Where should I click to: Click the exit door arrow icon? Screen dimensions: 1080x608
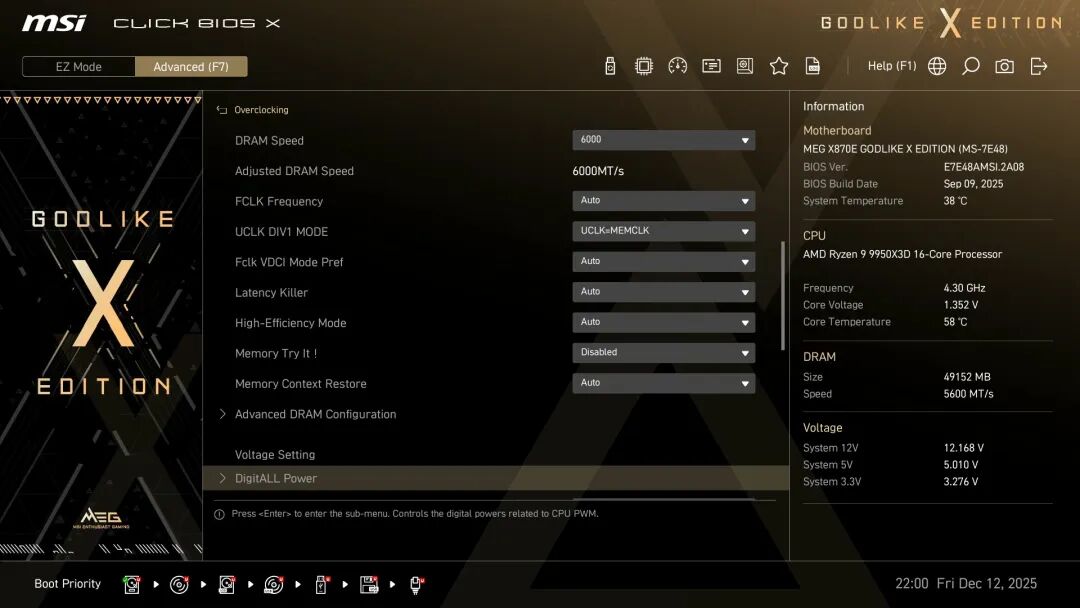1039,66
